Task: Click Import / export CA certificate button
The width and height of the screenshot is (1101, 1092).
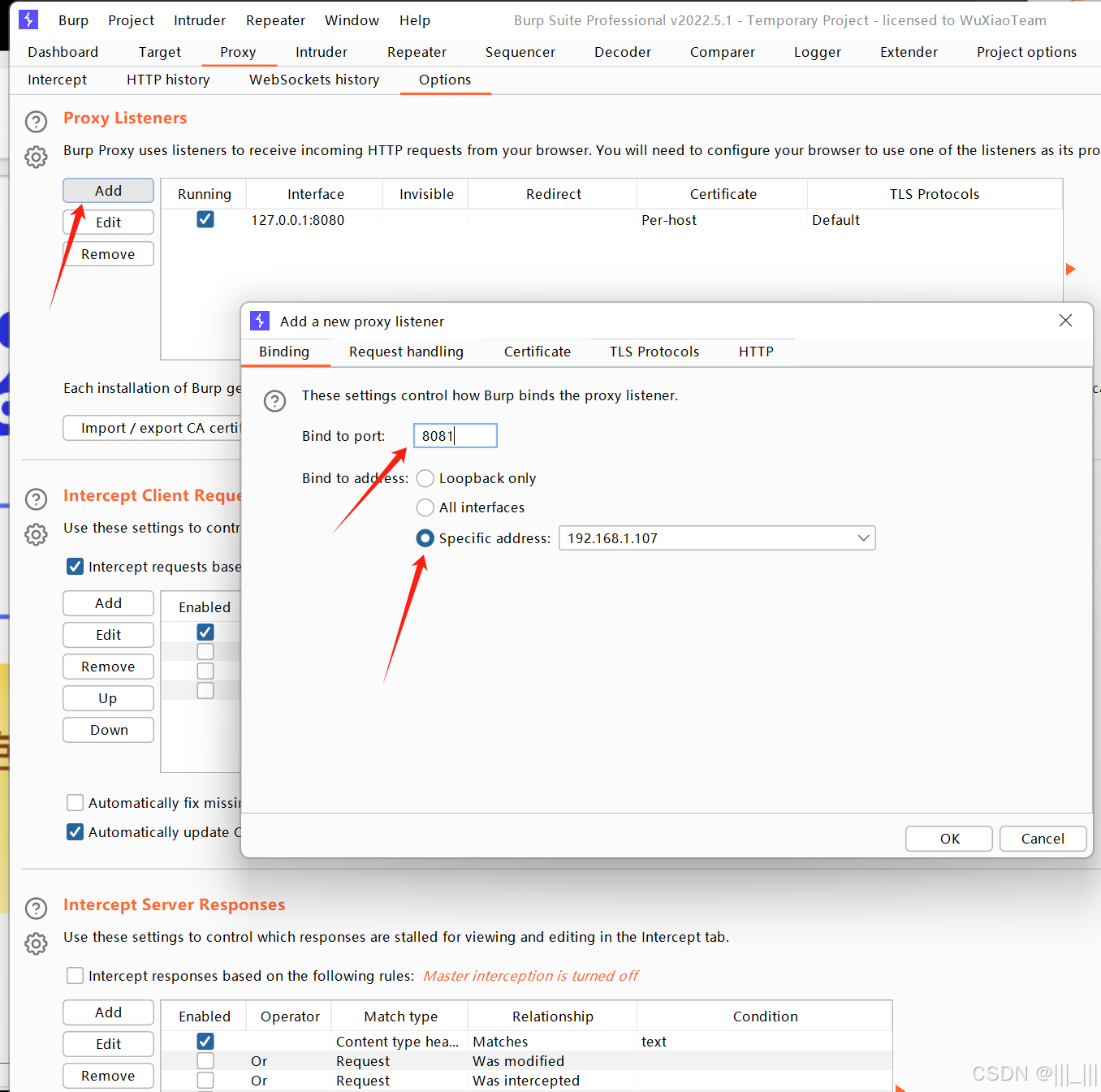Action: click(153, 428)
